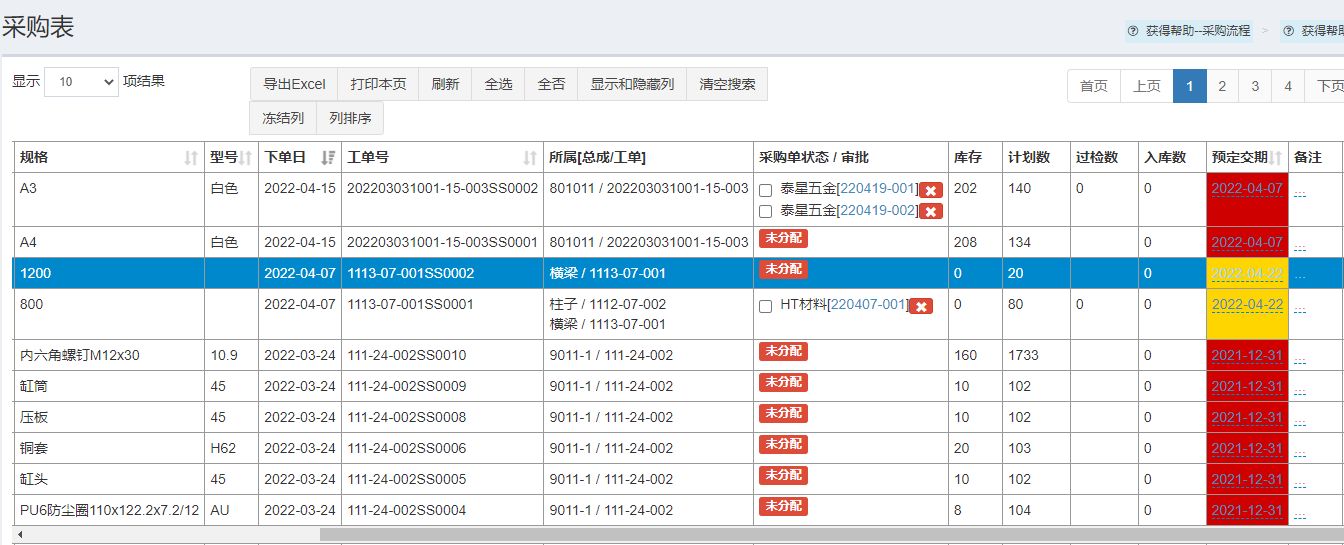Open the 显示 results-per-page dropdown

coord(81,82)
